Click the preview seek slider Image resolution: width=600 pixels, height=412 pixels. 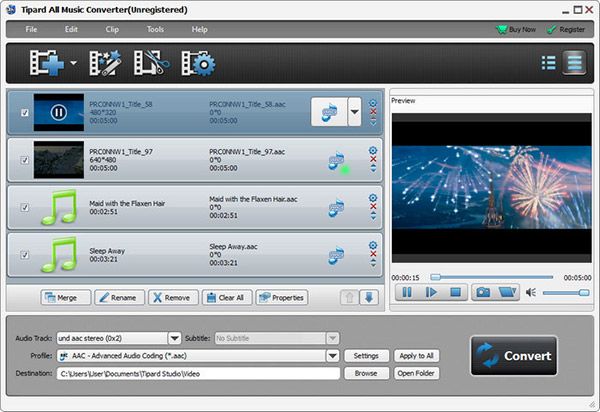point(492,277)
